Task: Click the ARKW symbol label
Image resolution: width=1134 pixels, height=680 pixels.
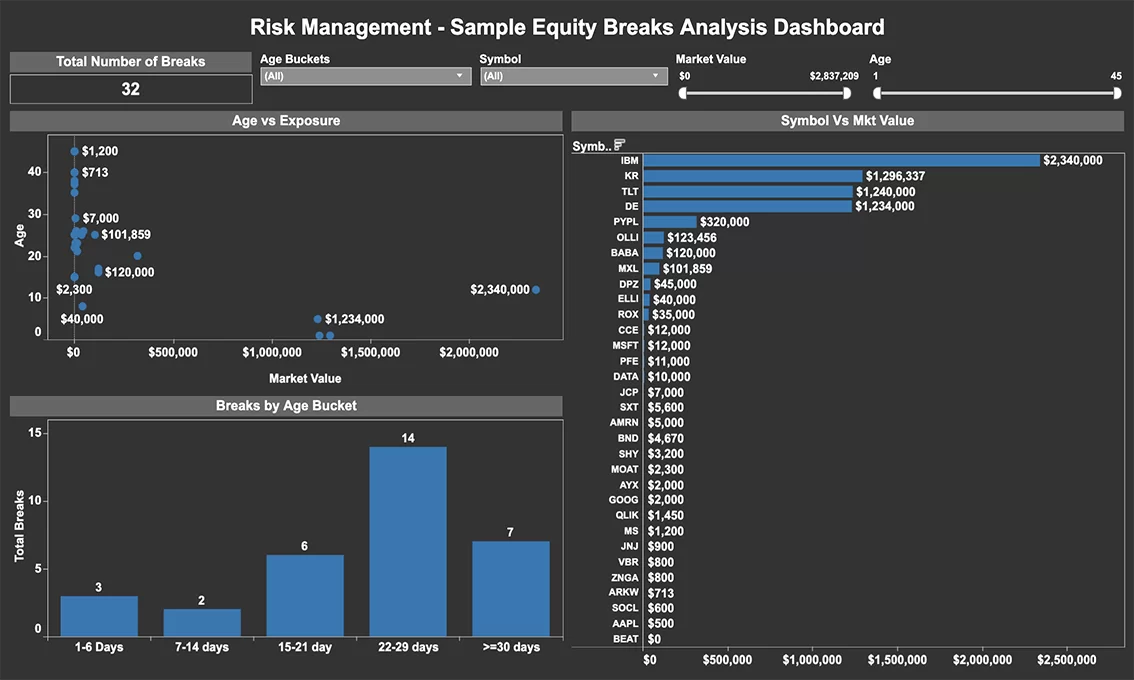Action: [x=624, y=592]
